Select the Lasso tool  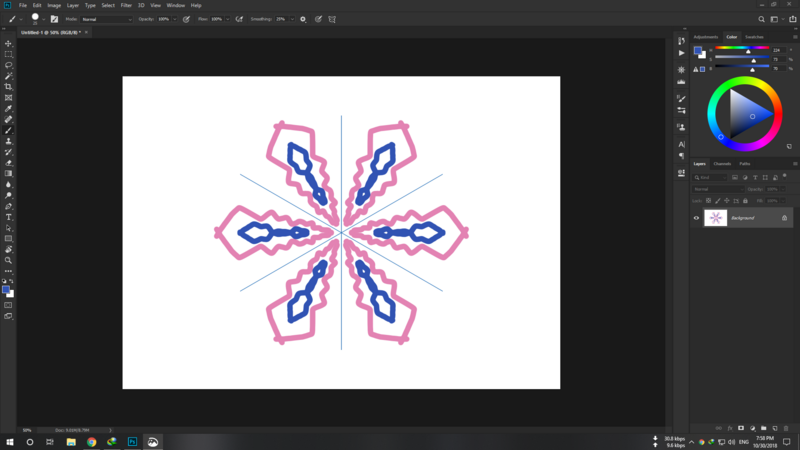click(x=8, y=65)
